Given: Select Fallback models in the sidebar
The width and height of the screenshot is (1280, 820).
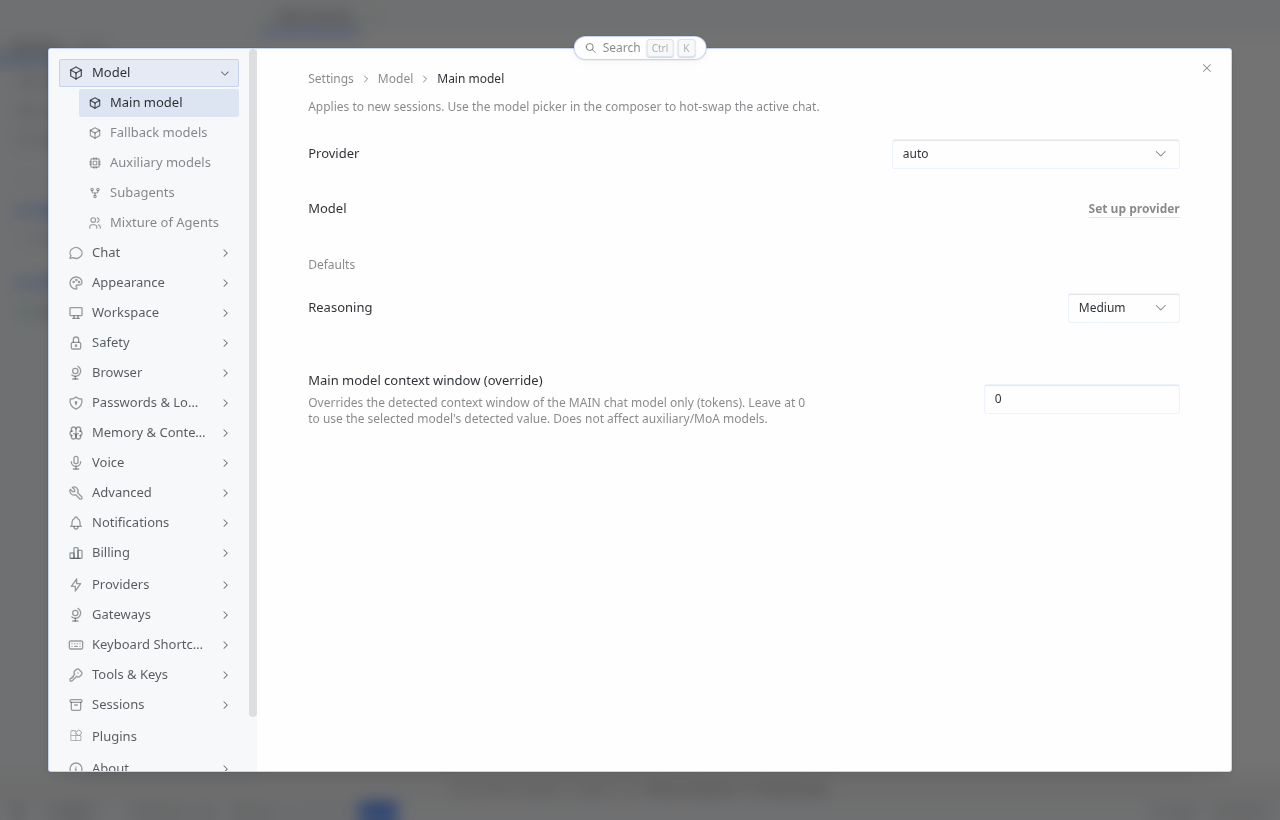Looking at the screenshot, I should tap(159, 133).
